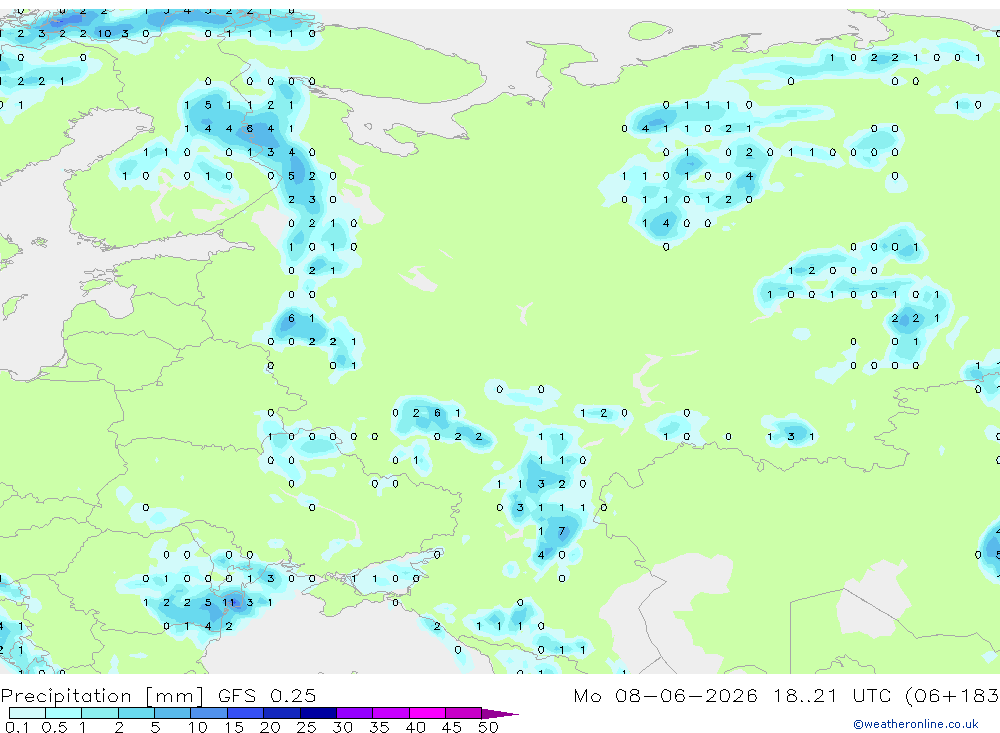Click the '11' precipitation value on the map

(228, 602)
